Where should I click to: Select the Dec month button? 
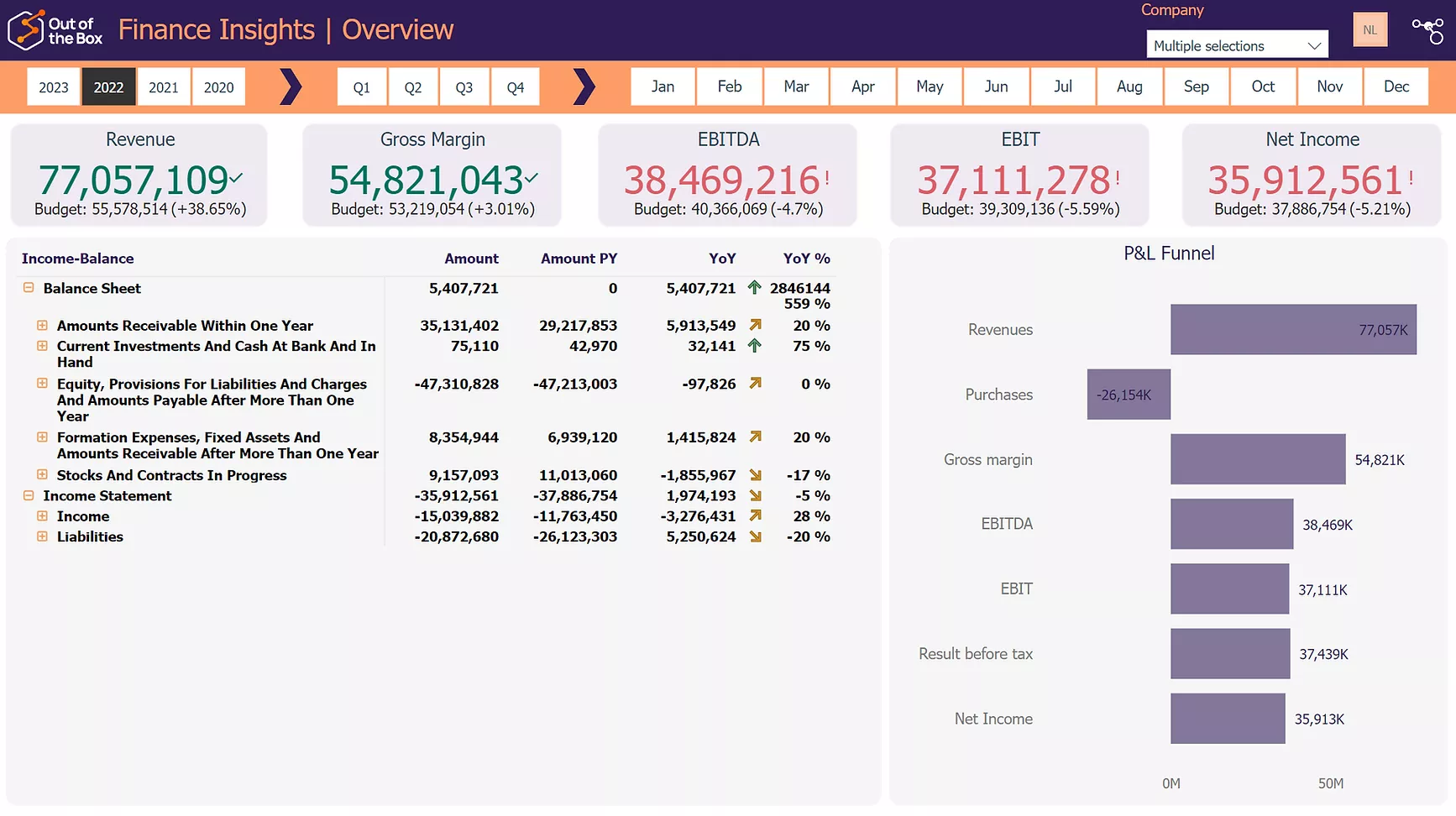[1396, 86]
